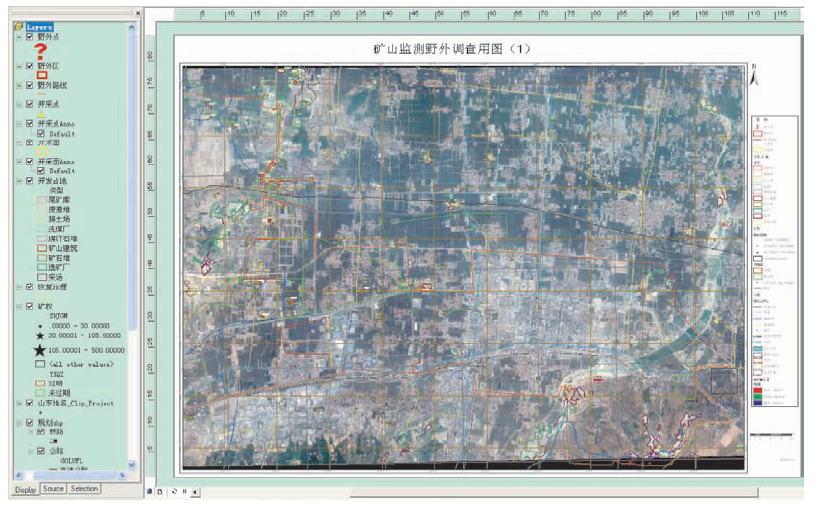Switch to the Source tab
The height and width of the screenshot is (511, 821).
click(x=53, y=489)
